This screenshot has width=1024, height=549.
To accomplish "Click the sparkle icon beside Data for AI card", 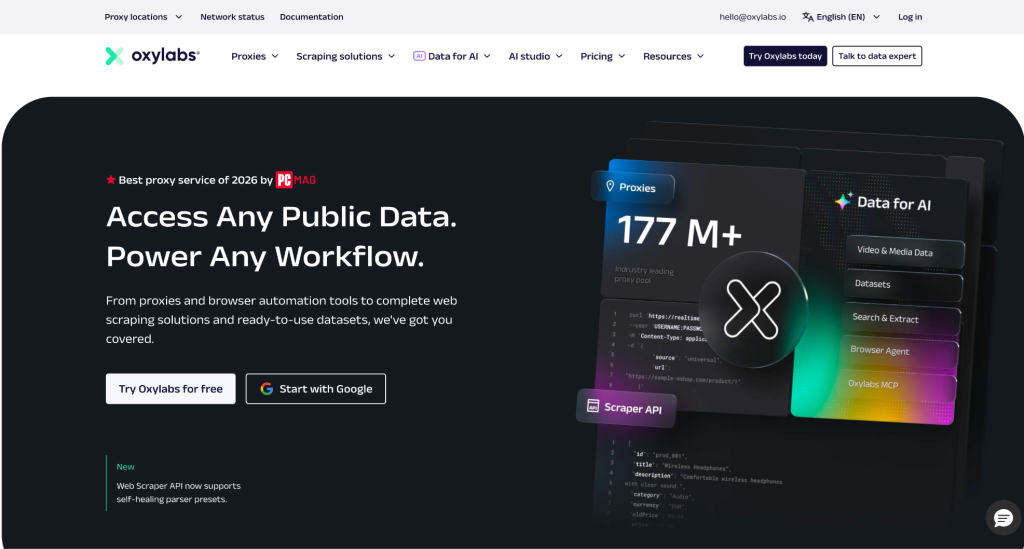I will [x=844, y=201].
